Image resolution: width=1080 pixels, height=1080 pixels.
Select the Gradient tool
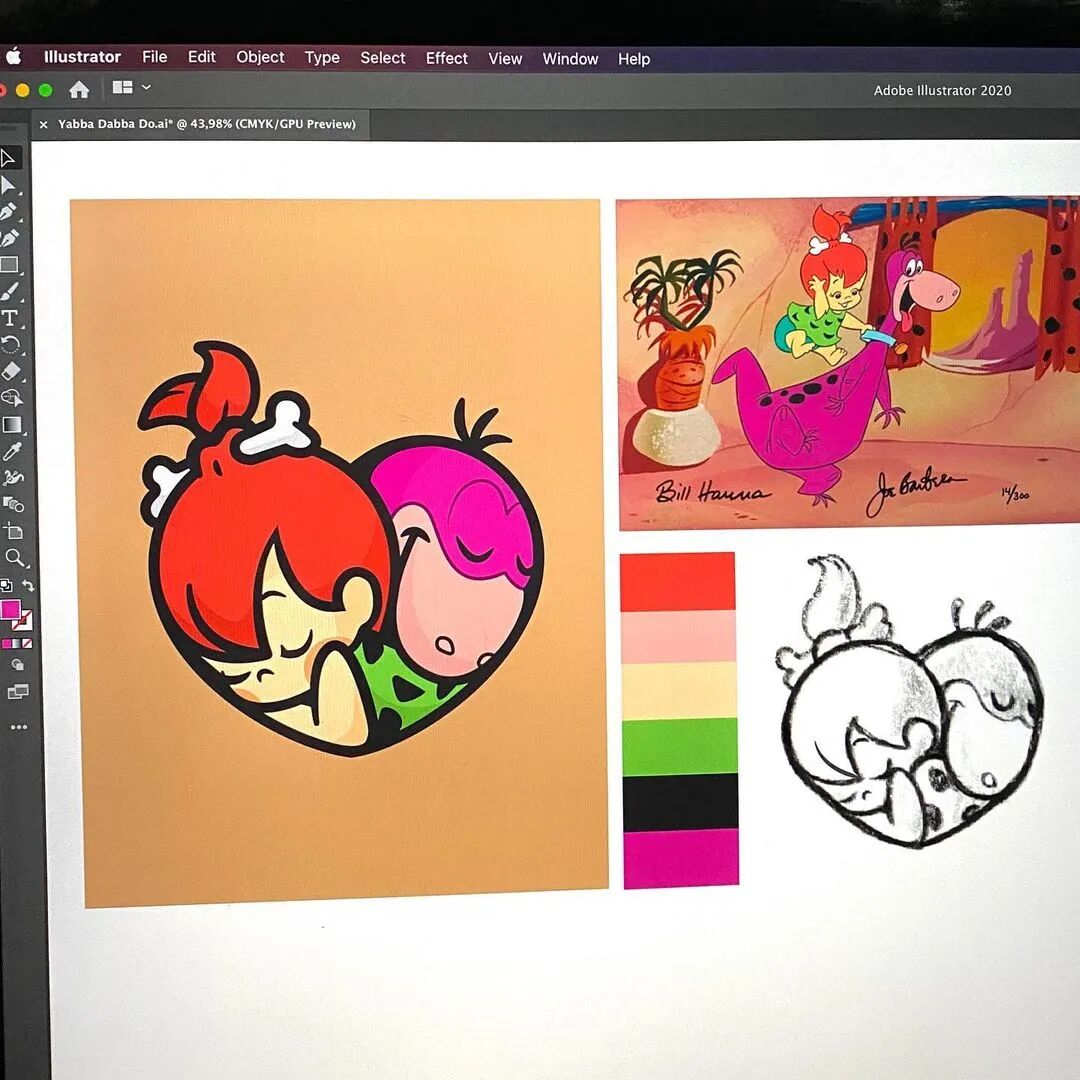[12, 424]
